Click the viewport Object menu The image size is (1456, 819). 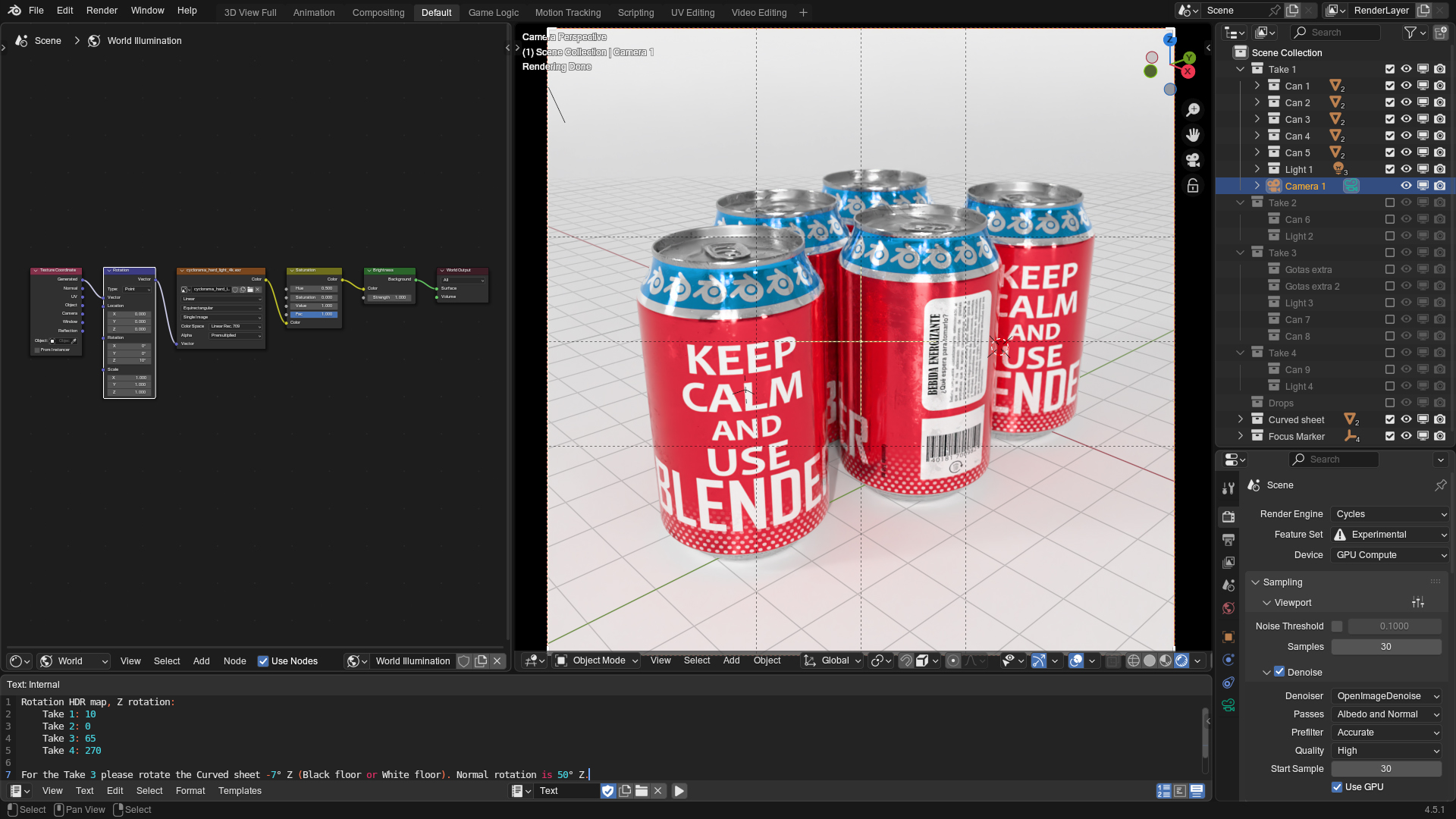(x=767, y=661)
